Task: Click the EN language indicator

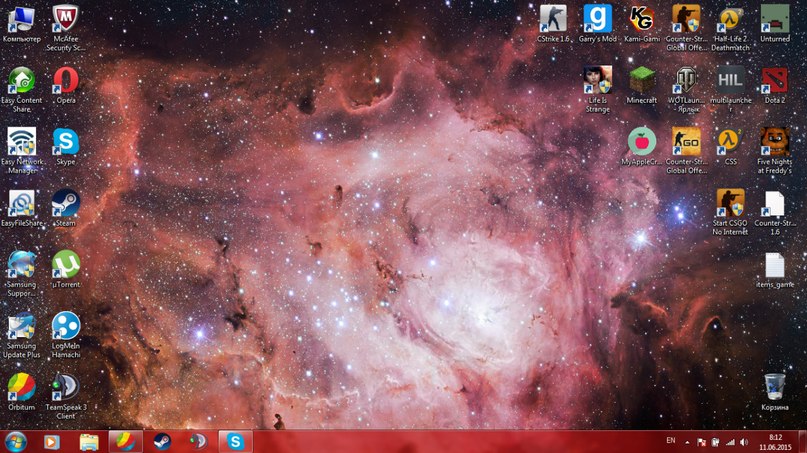Action: pos(671,441)
